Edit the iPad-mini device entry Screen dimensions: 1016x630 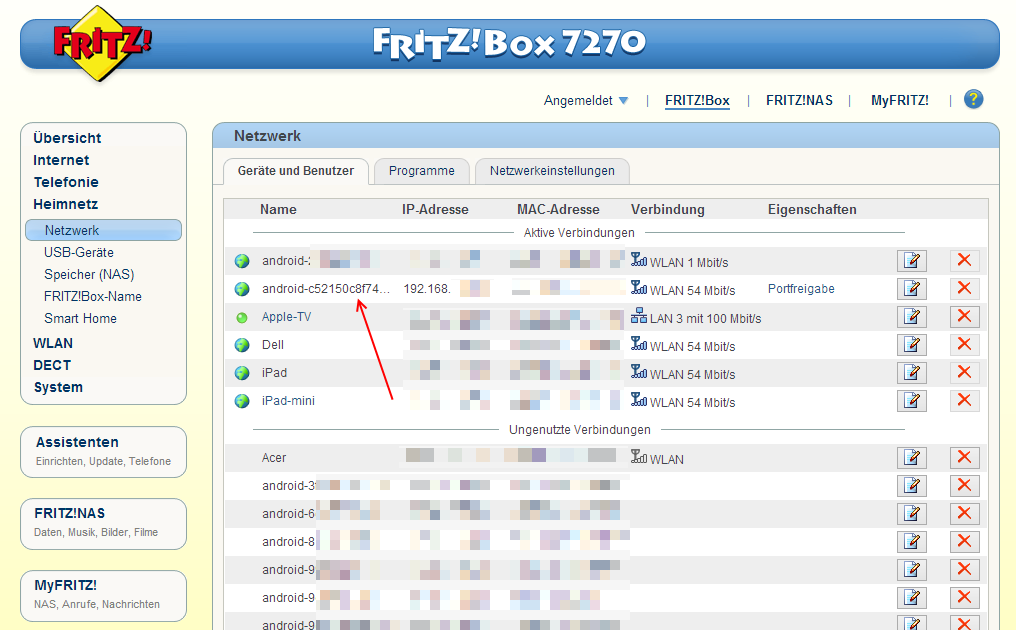click(x=912, y=401)
